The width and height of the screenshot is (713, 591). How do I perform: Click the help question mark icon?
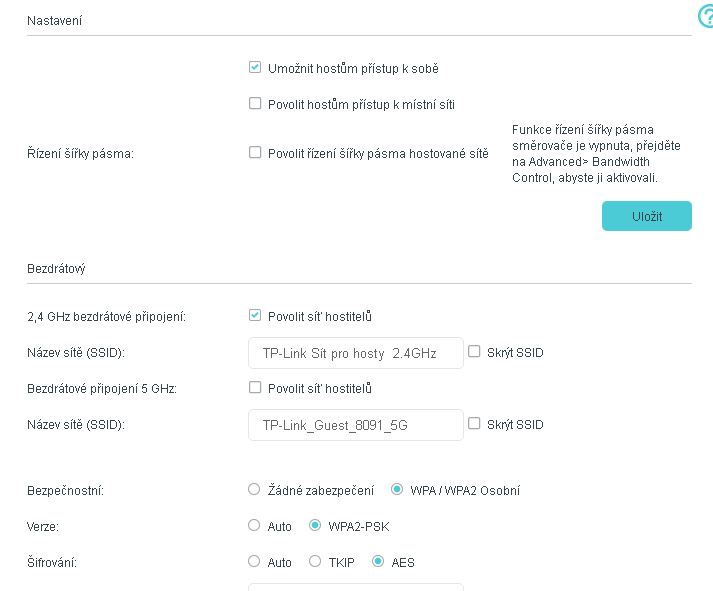tap(702, 17)
